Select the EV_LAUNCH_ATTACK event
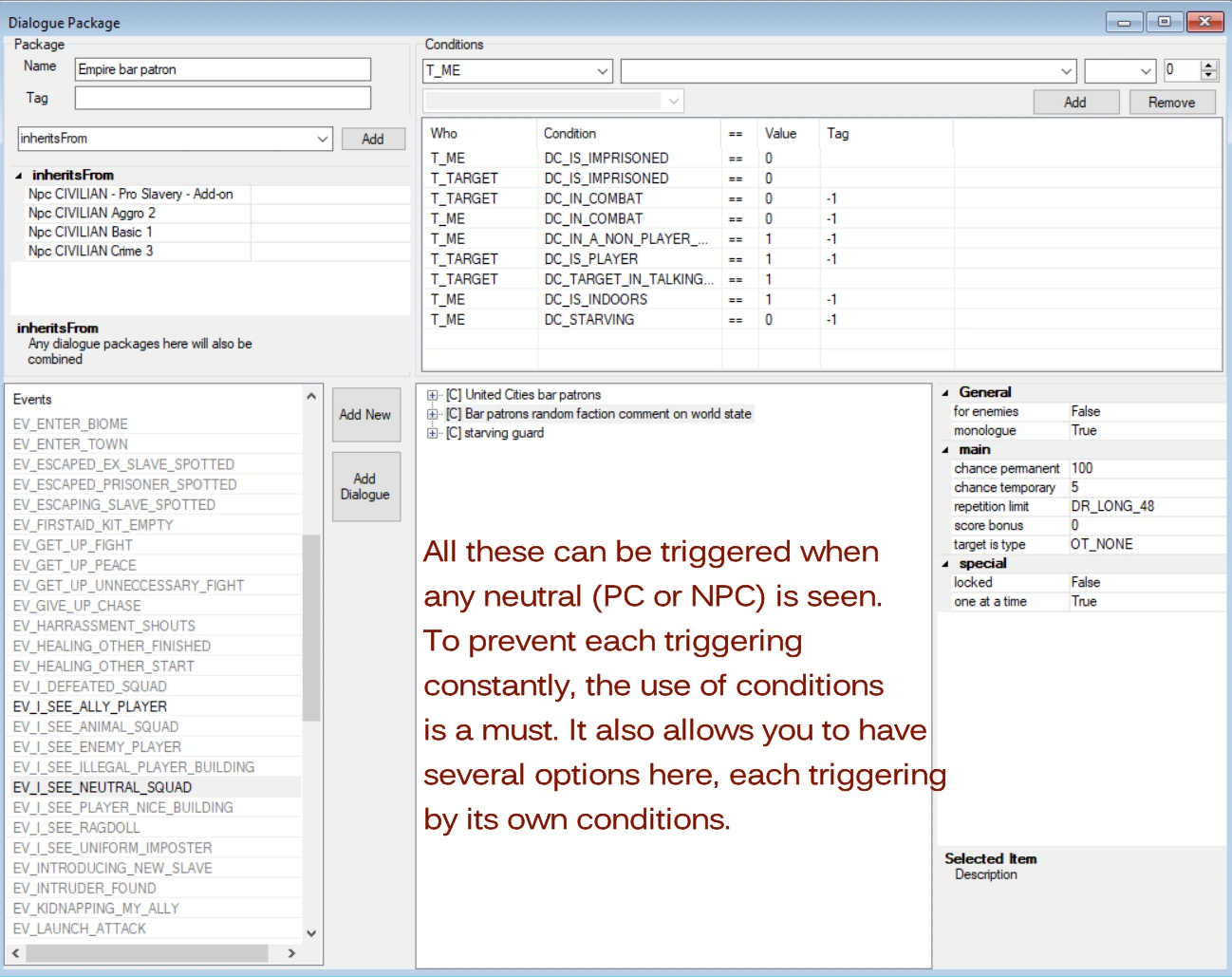1232x977 pixels. (x=156, y=929)
